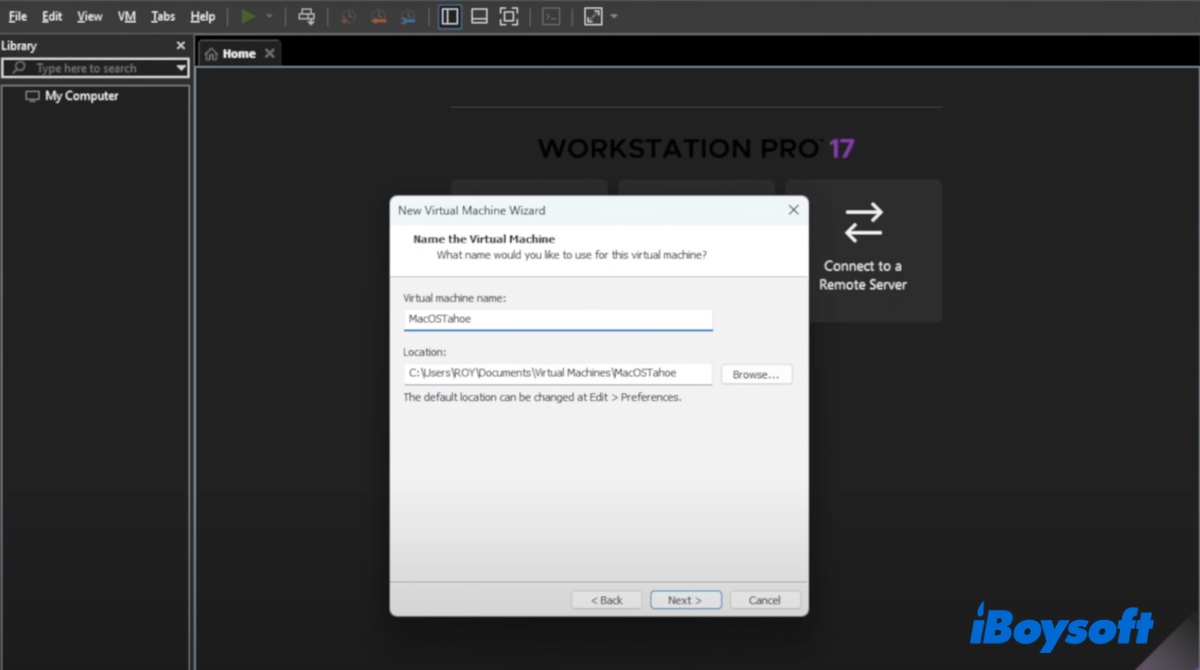Click the Browse button for location
Screen dimensions: 1200x670
point(756,374)
